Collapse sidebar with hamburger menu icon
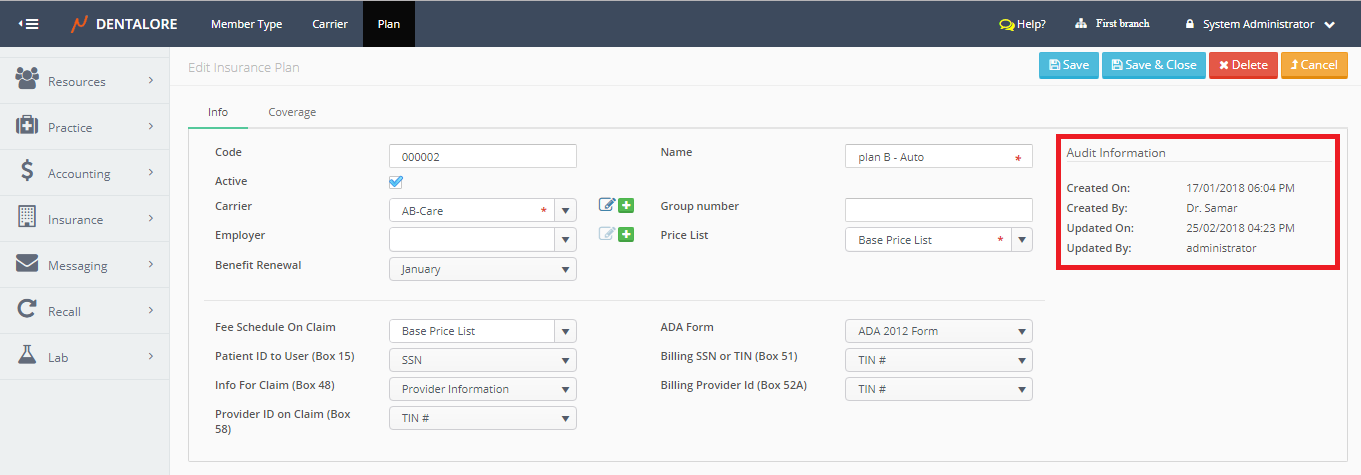The image size is (1361, 475). (x=29, y=24)
